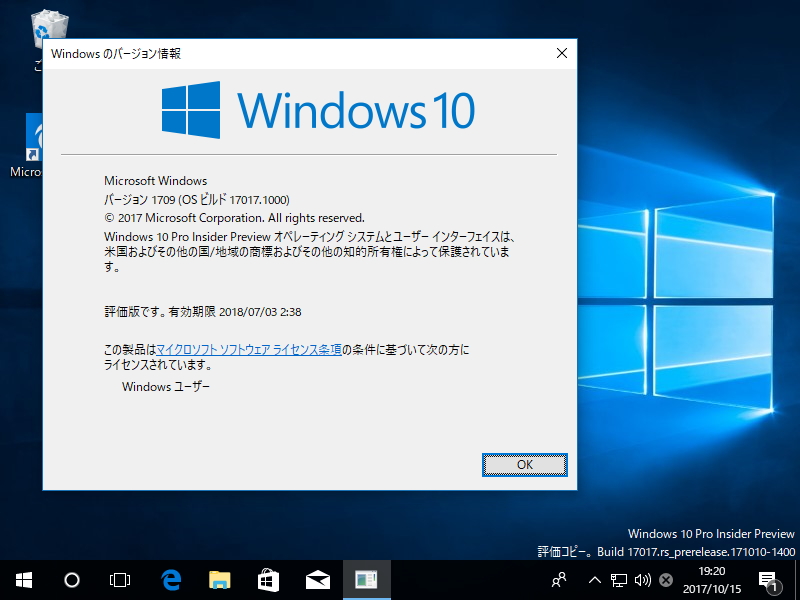Image resolution: width=800 pixels, height=600 pixels.
Task: Open Action Center with the notification badge
Action: (770, 580)
